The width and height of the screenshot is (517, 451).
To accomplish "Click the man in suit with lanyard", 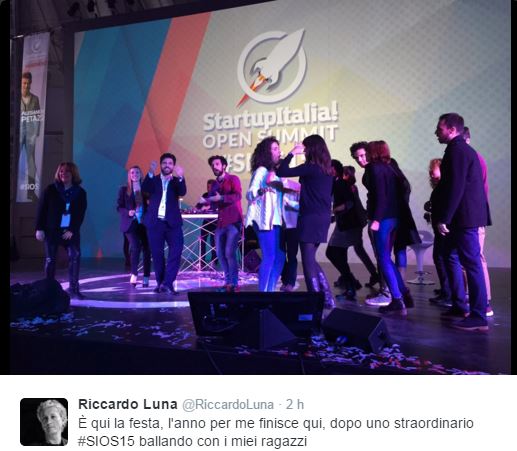I will click(x=164, y=224).
